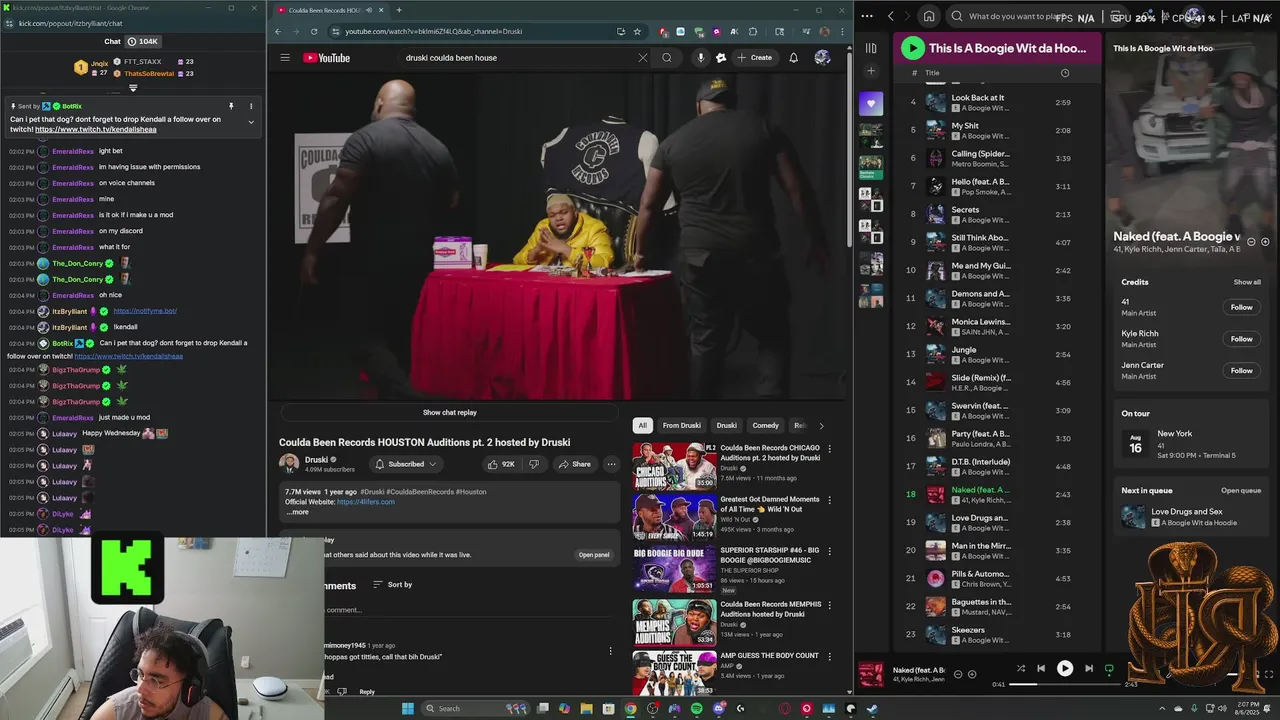The height and width of the screenshot is (720, 1280).
Task: Open 4lifers.com official website link
Action: (x=366, y=502)
